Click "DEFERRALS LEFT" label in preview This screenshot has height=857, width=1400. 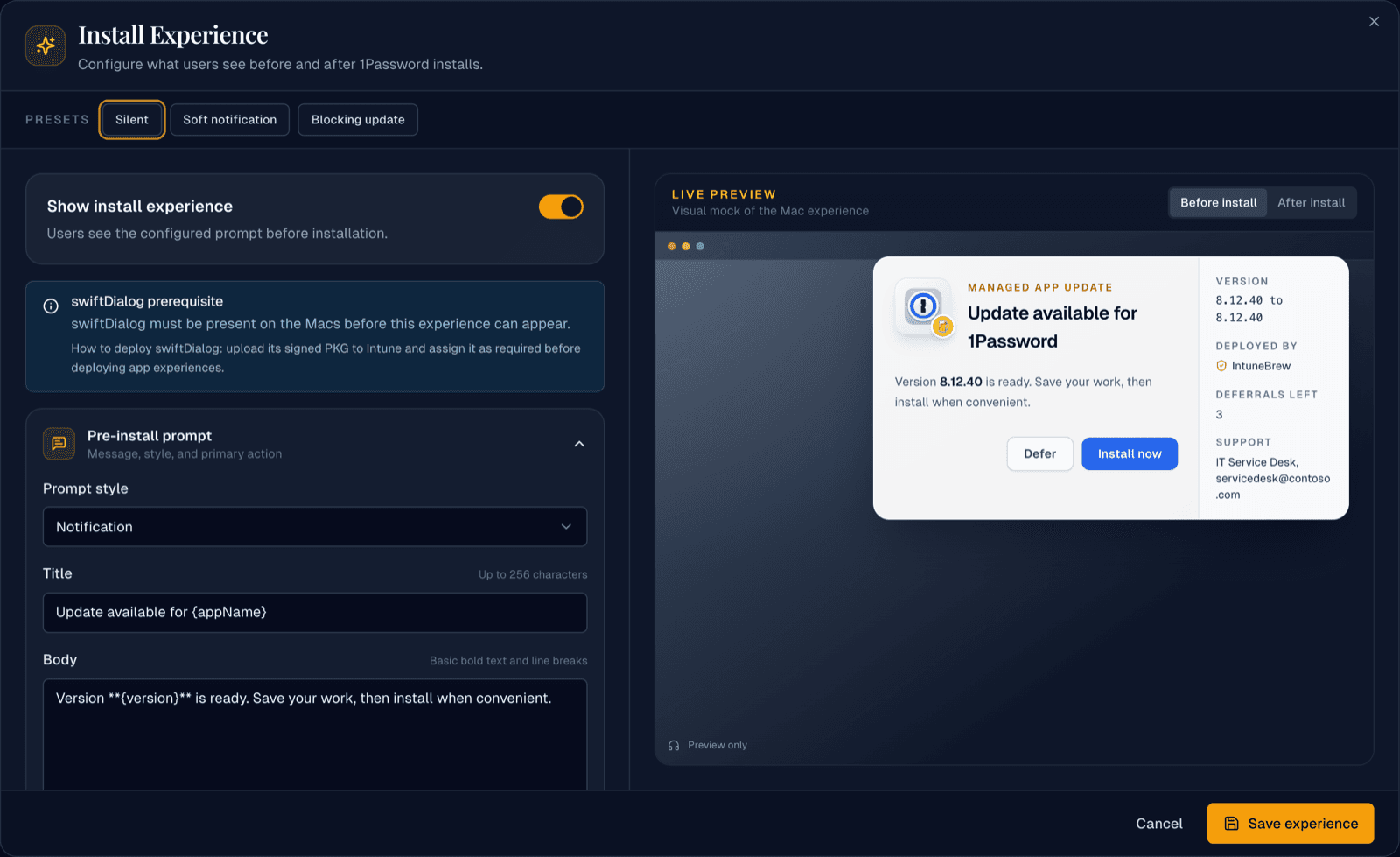[x=1266, y=395]
